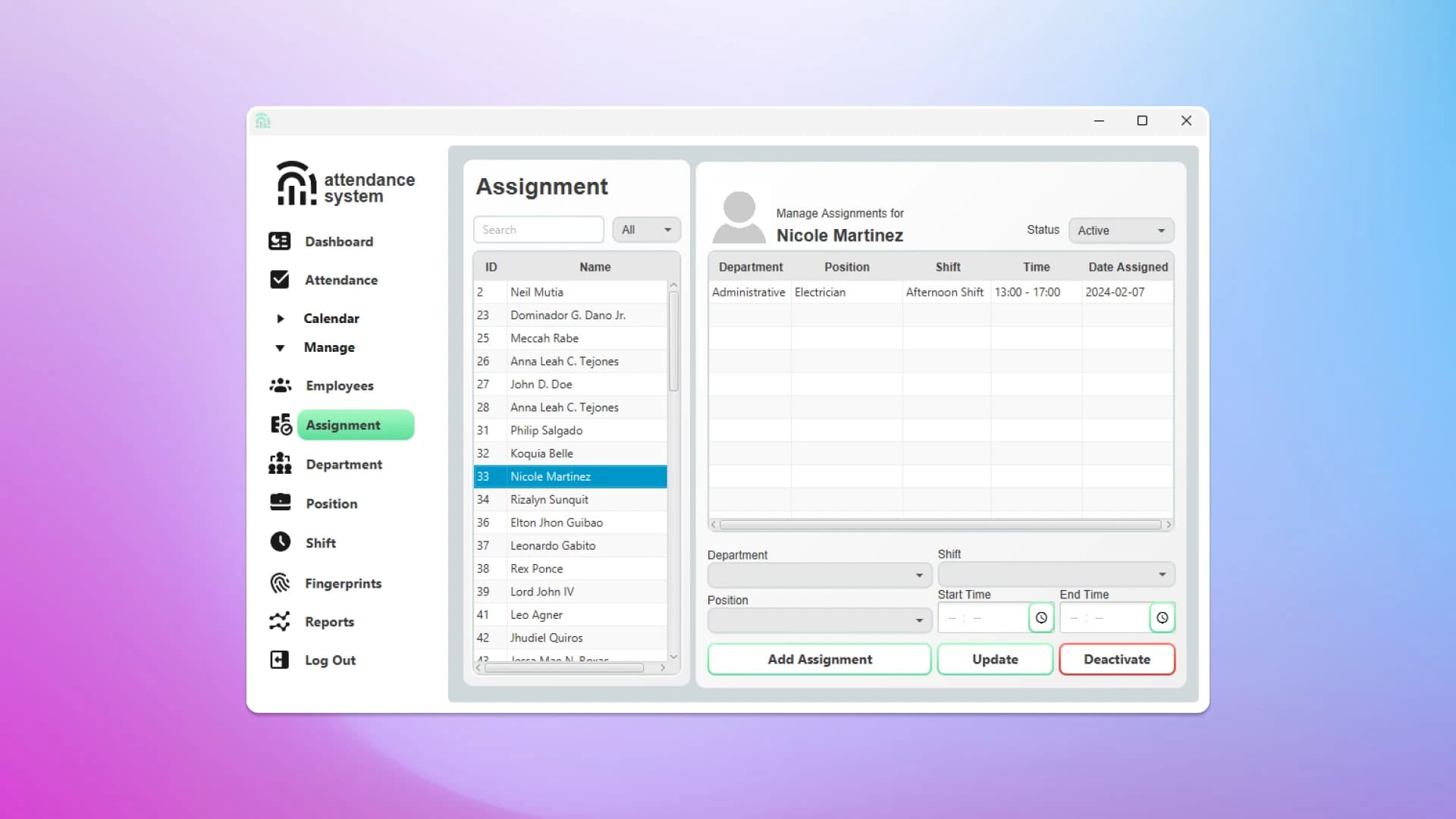
Task: Click the Reports chart icon
Action: click(x=280, y=621)
